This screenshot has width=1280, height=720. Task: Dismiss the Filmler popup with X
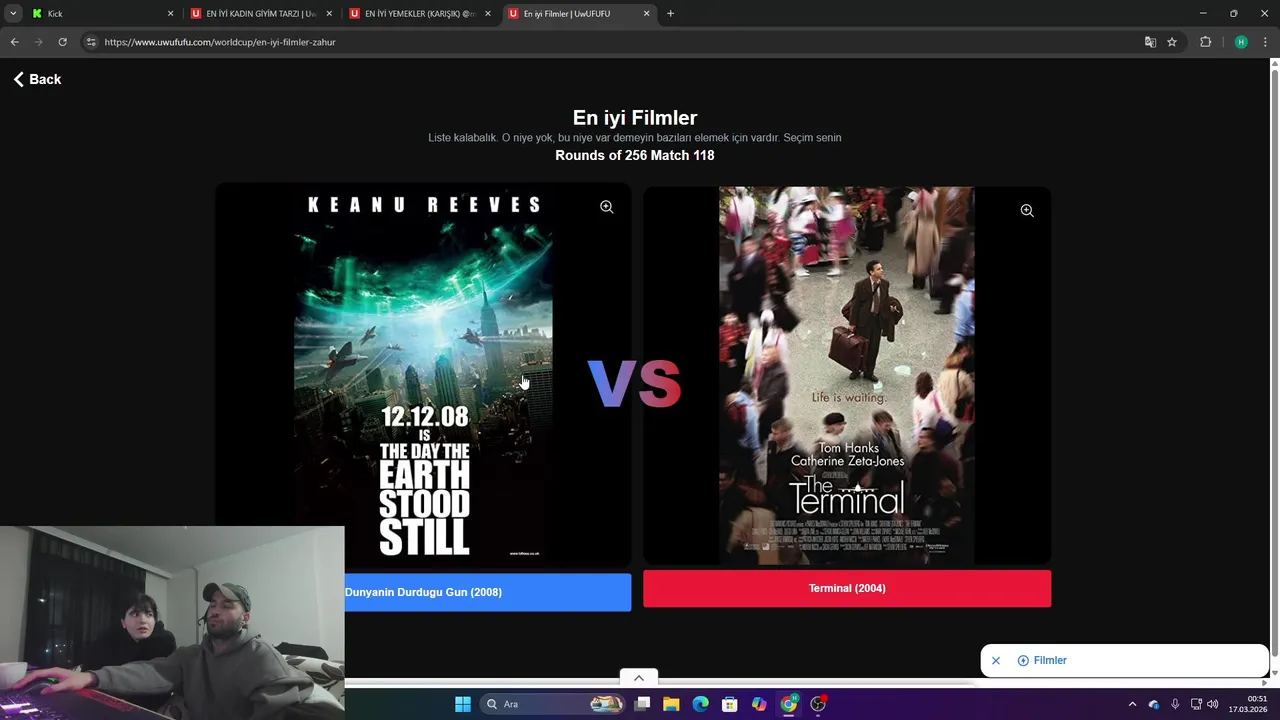coord(996,661)
